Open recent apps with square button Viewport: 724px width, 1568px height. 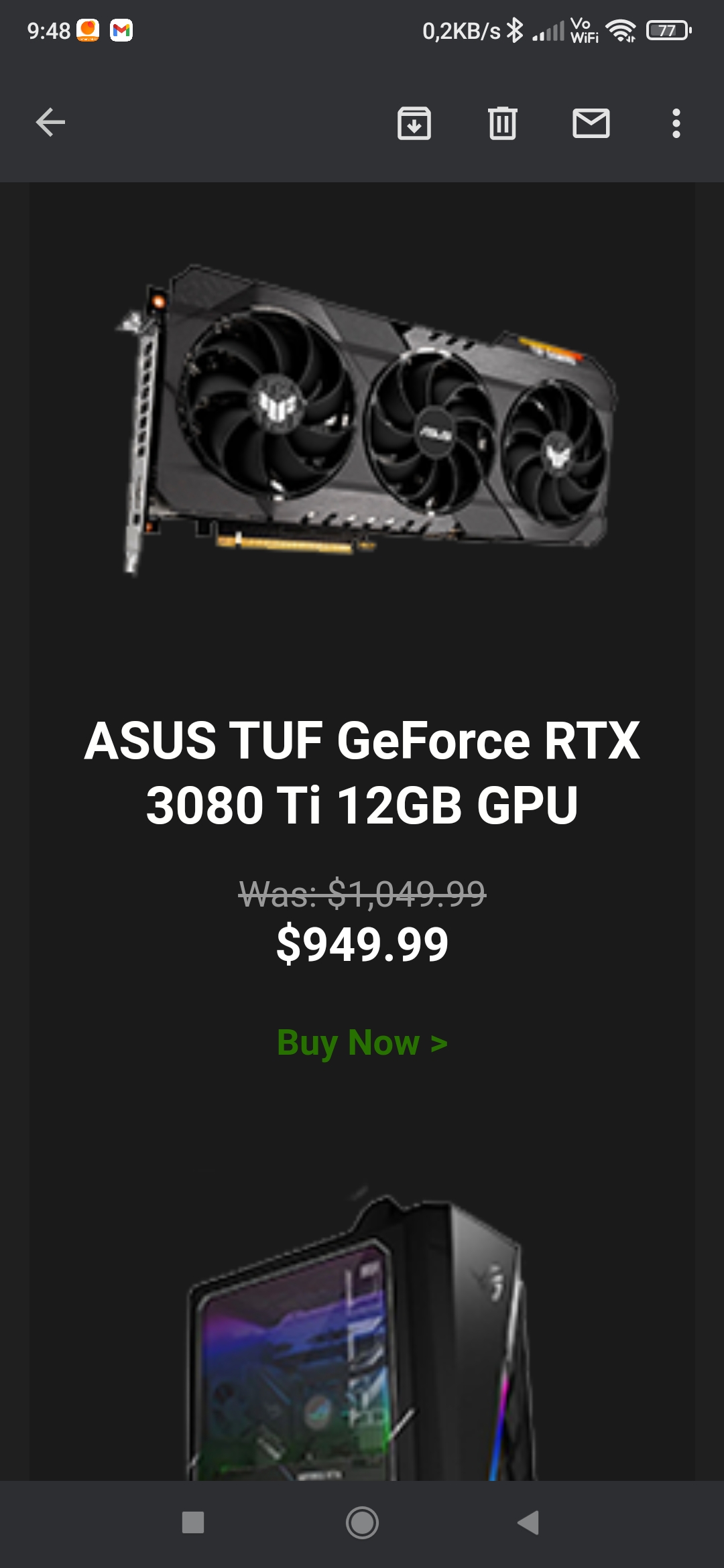click(x=193, y=1522)
